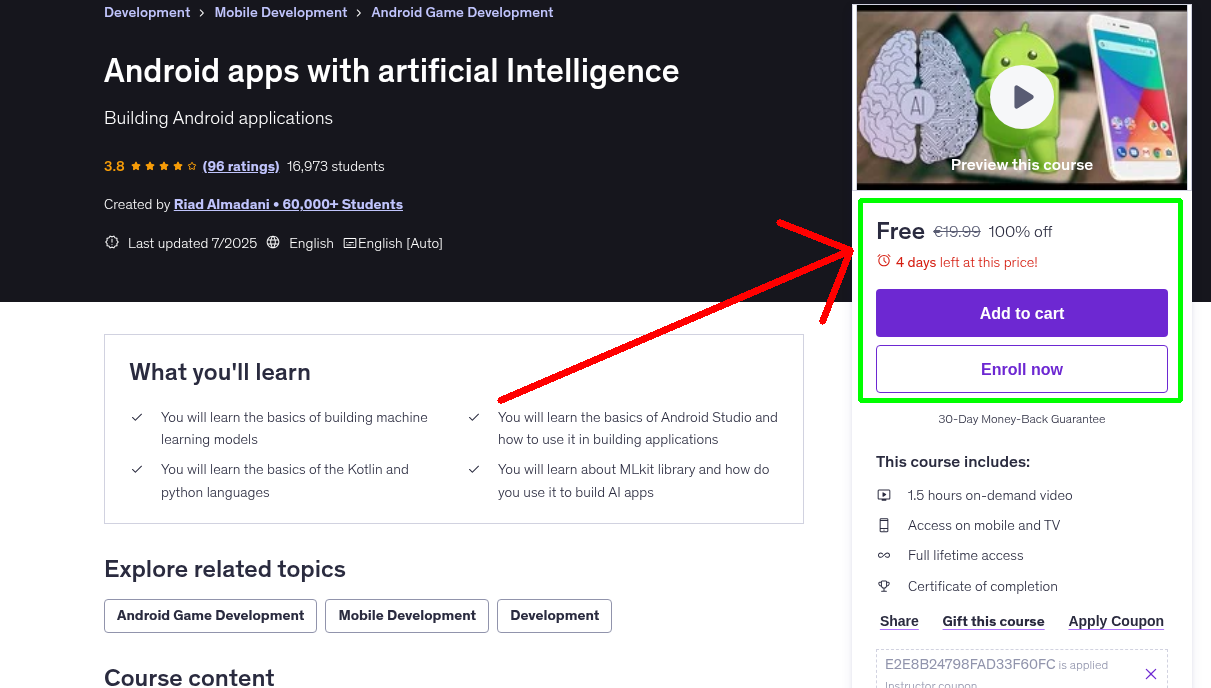Click the globe language icon
This screenshot has height=688, width=1211.
tap(273, 243)
